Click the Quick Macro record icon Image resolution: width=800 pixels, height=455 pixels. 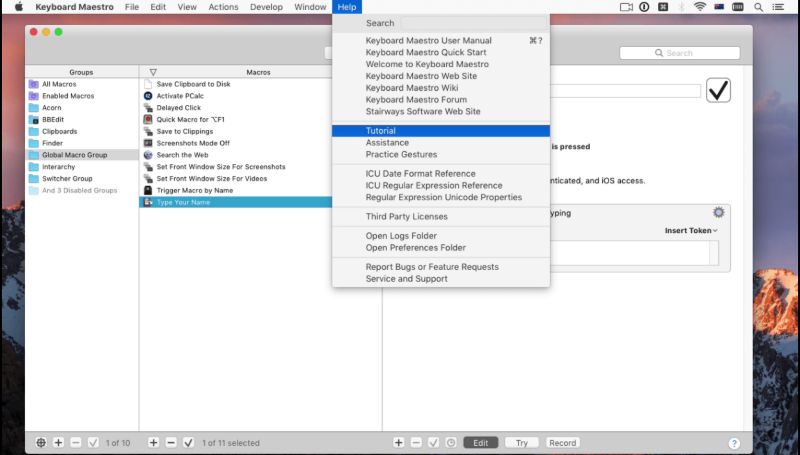[x=148, y=120]
